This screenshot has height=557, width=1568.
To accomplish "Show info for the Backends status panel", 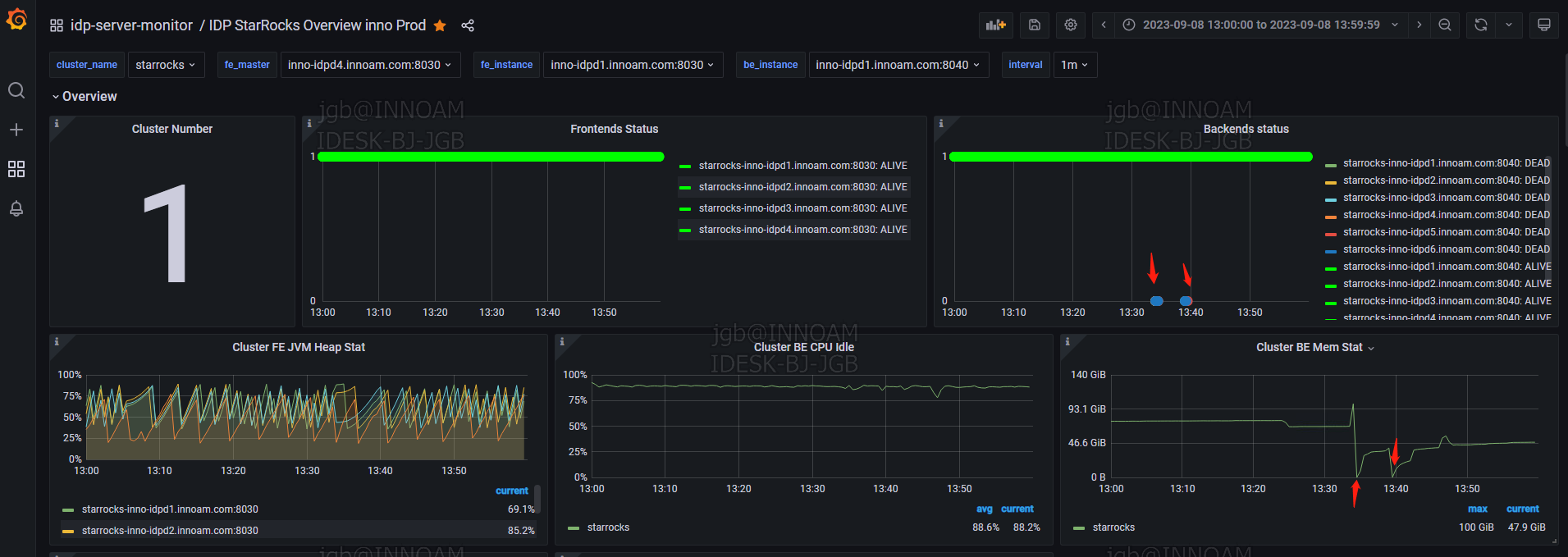I will tap(941, 124).
